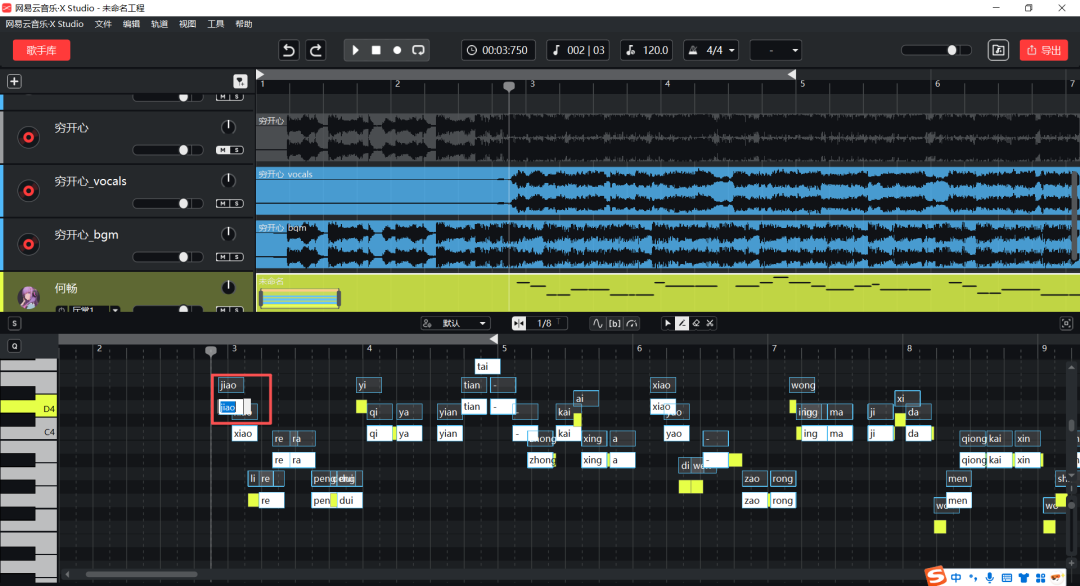Screen dimensions: 1080x586
Task: Open the 文件 menu
Action: tap(103, 23)
